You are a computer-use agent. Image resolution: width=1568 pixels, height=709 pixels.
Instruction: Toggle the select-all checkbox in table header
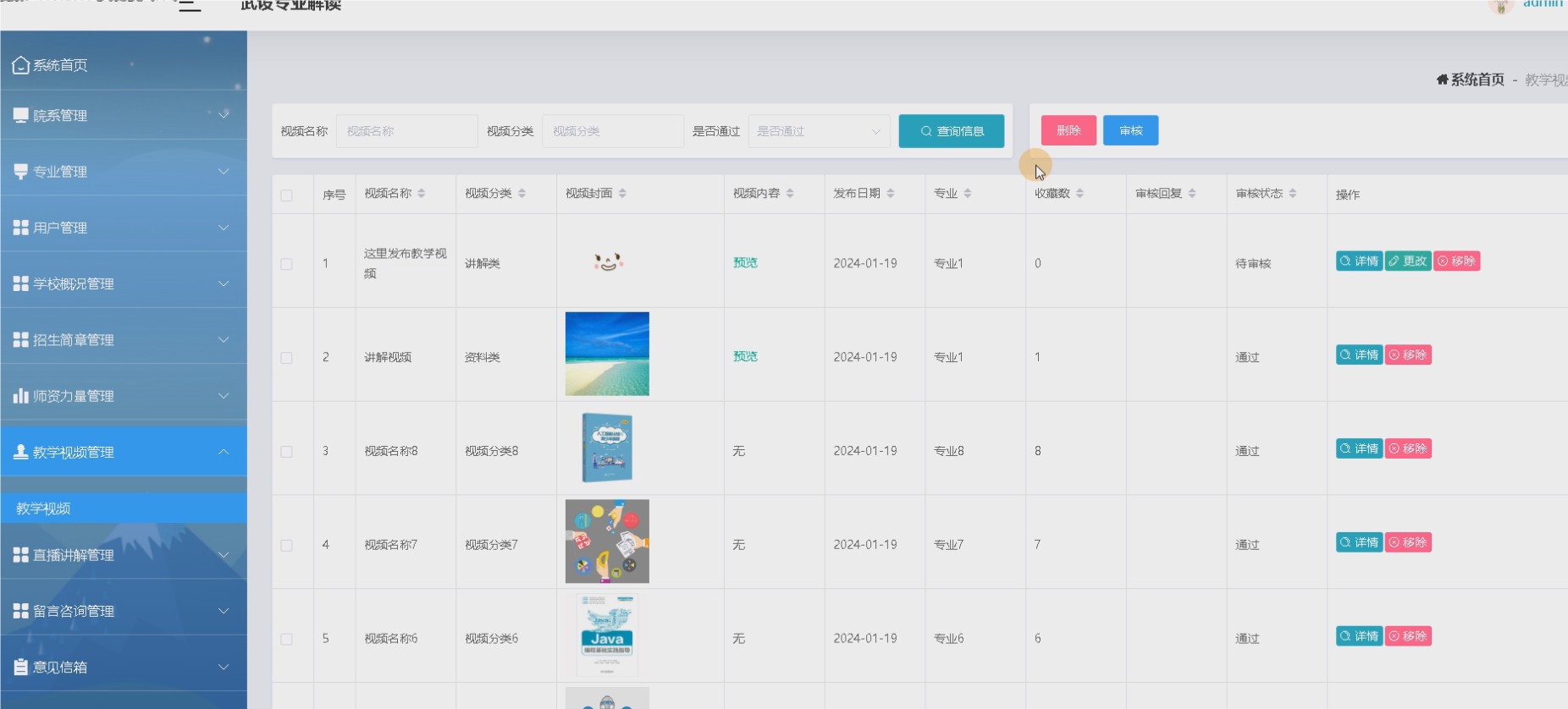tap(286, 195)
